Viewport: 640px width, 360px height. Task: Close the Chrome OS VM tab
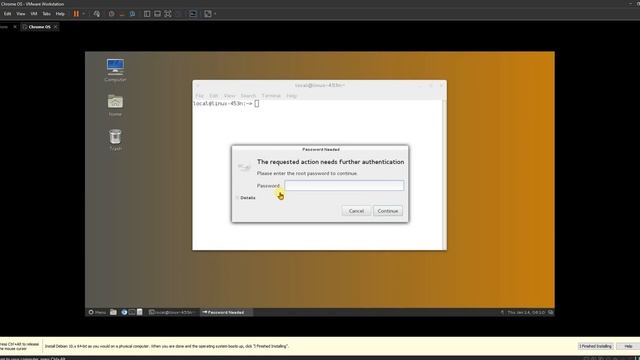[x=56, y=27]
